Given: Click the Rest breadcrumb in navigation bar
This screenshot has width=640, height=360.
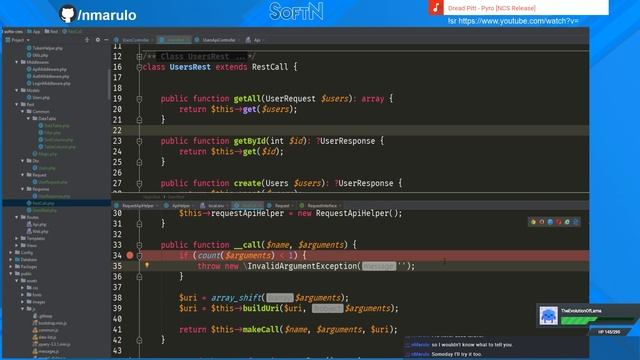Looking at the screenshot, I should 51,31.
